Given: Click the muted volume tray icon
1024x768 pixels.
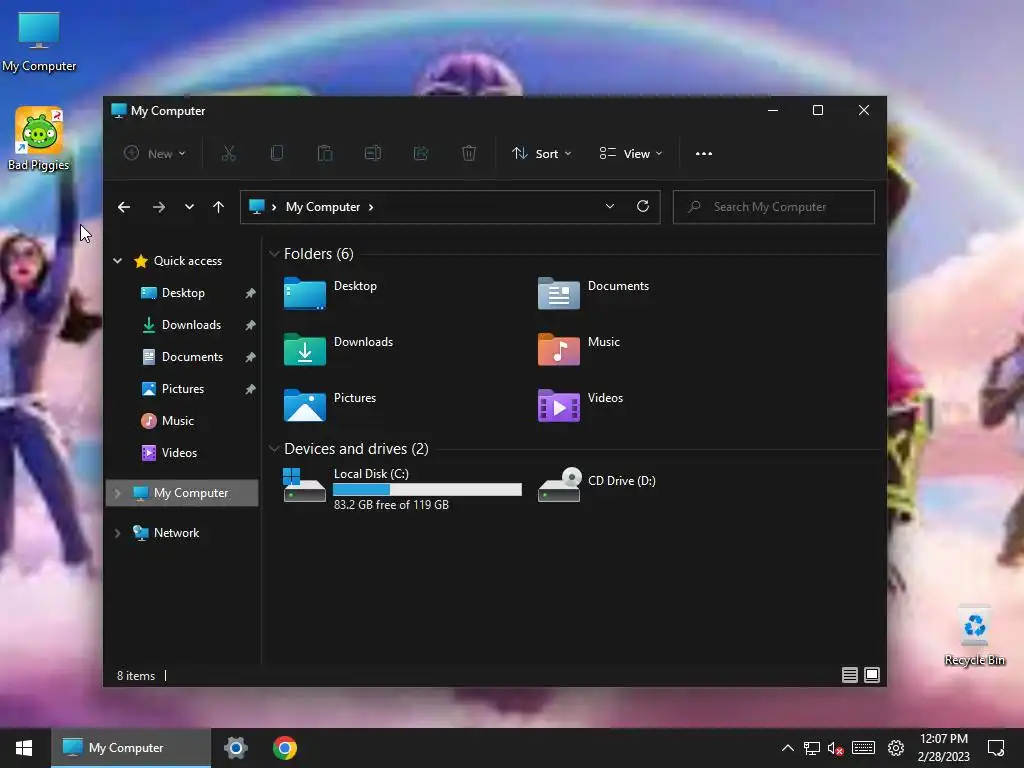Looking at the screenshot, I should pos(835,748).
